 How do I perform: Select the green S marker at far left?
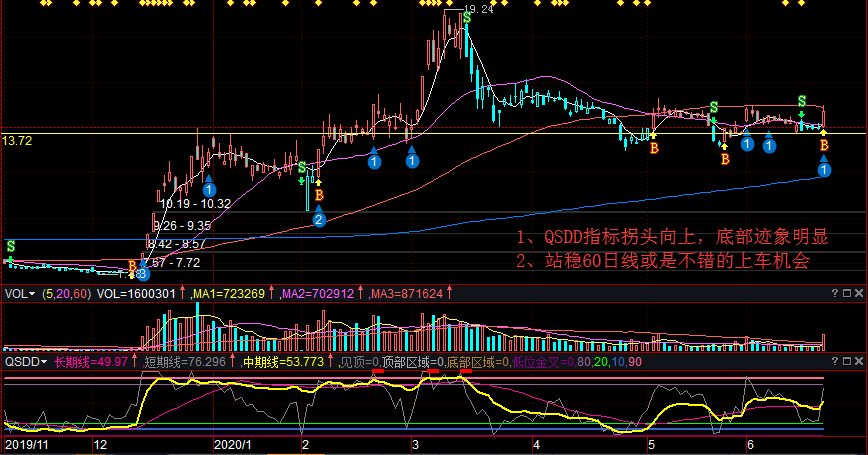tap(11, 245)
